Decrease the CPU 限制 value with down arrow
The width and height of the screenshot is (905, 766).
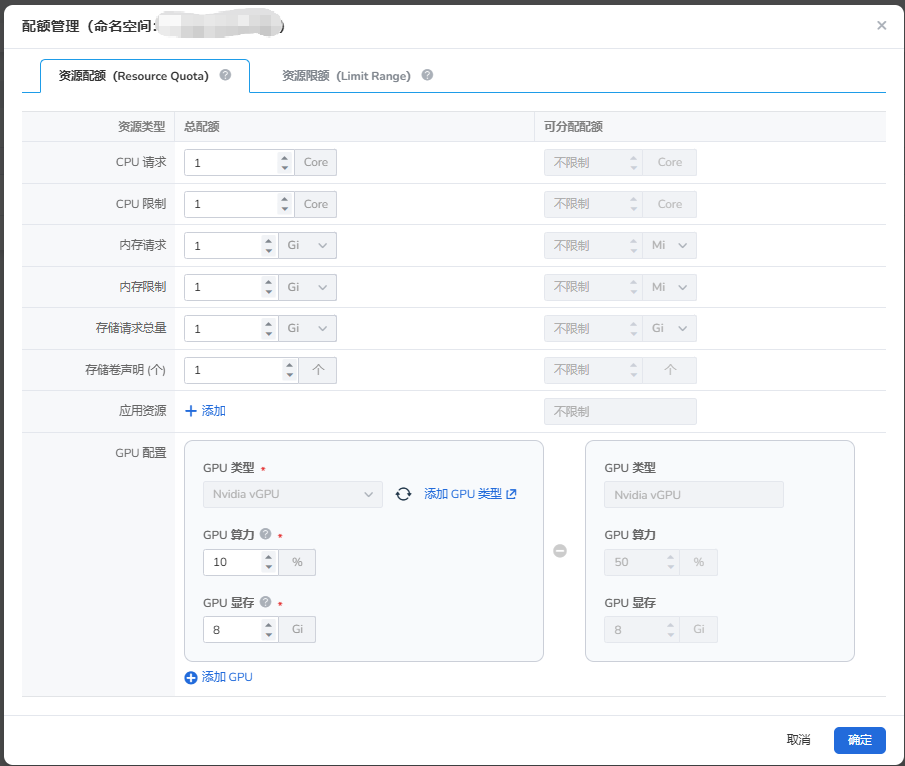tap(285, 210)
